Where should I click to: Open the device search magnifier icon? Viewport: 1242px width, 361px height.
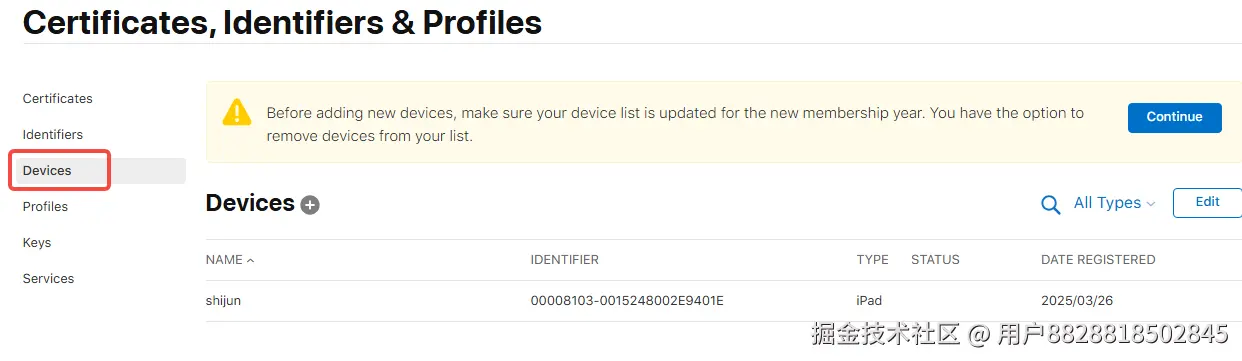pyautogui.click(x=1051, y=204)
